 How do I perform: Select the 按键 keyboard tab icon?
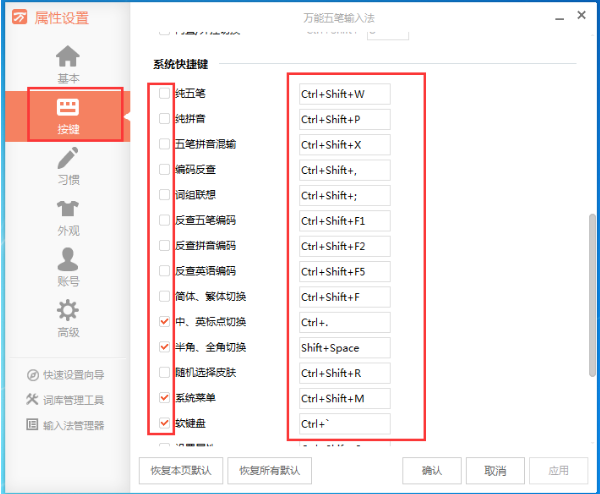(x=68, y=107)
